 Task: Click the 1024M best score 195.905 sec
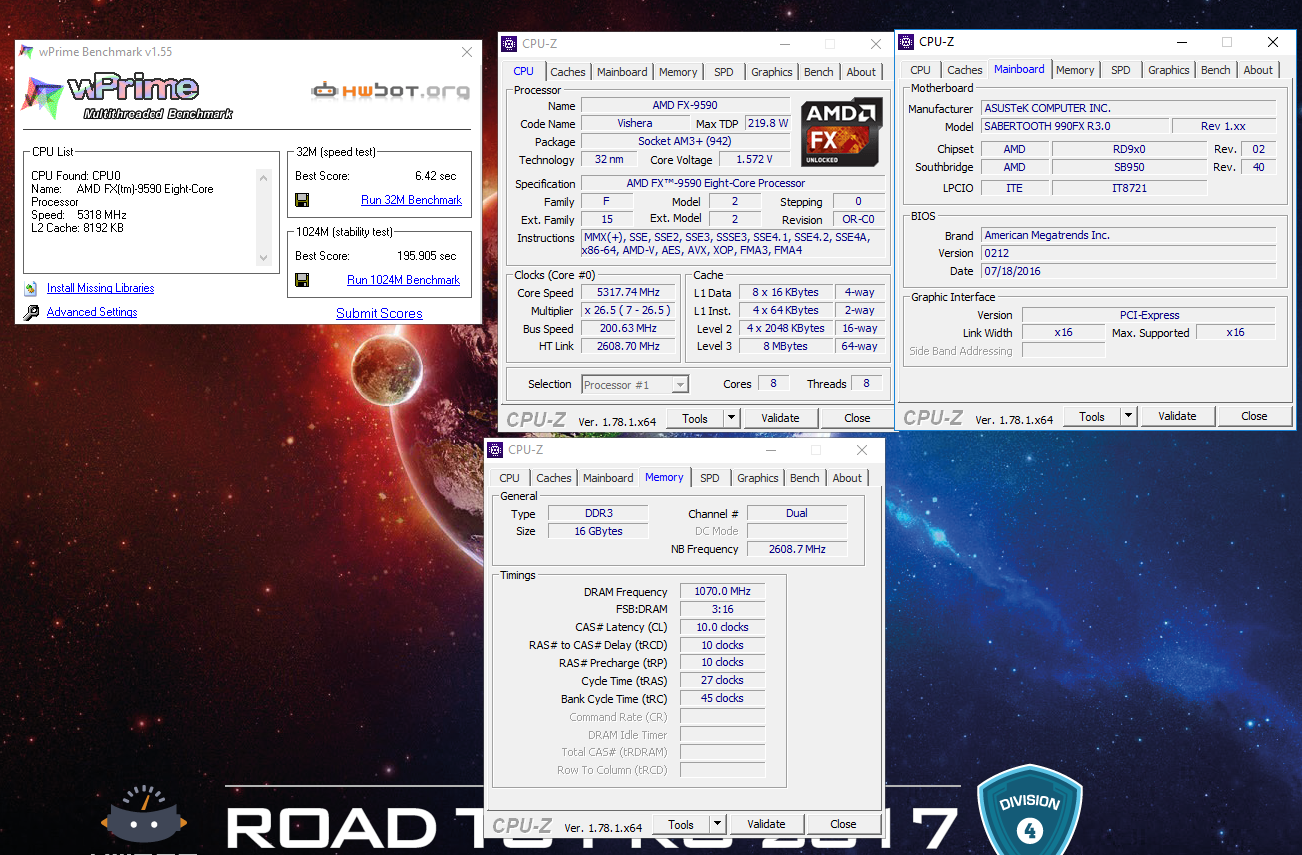point(426,256)
